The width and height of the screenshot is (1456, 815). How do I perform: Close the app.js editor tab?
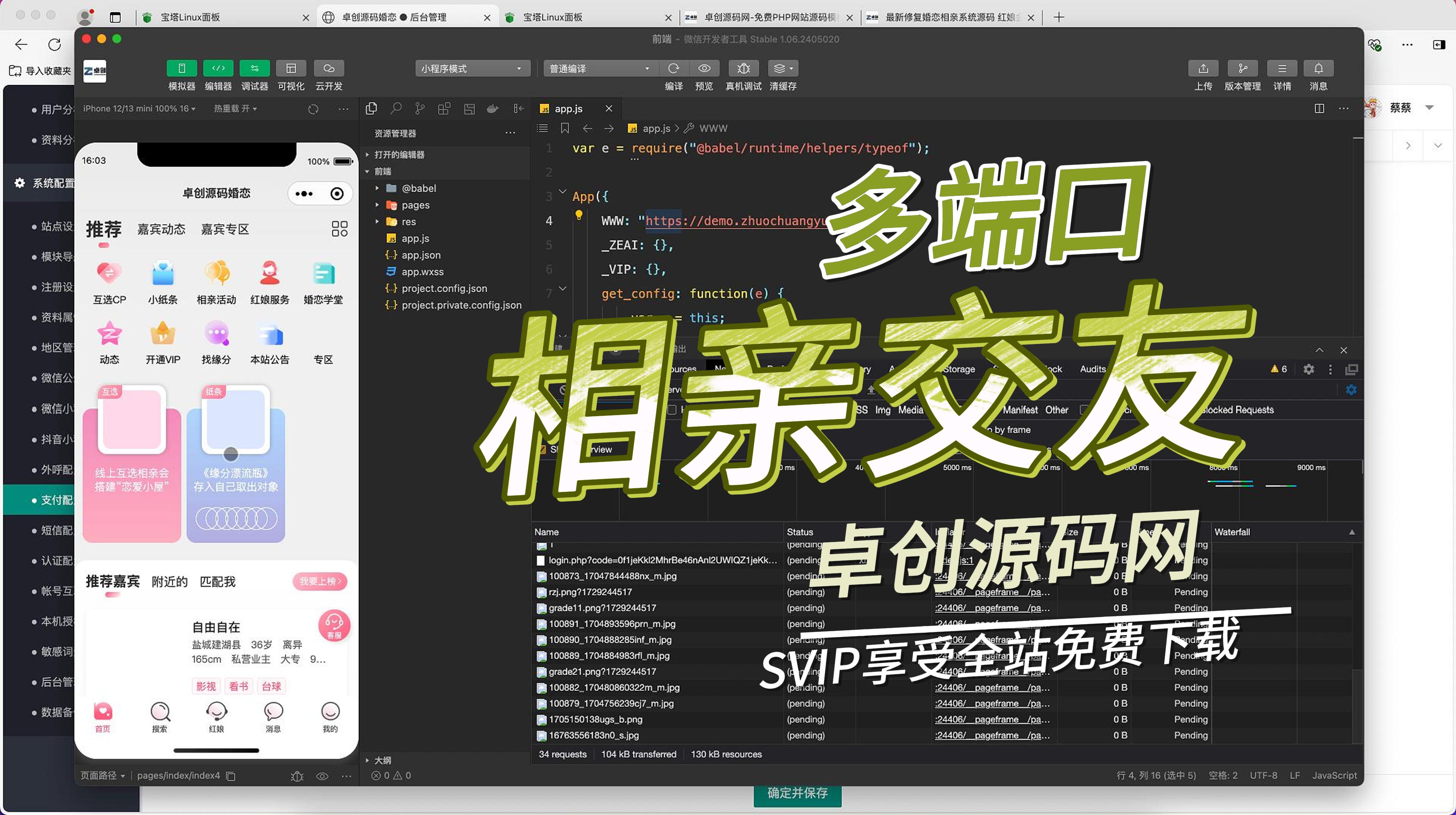coord(609,109)
